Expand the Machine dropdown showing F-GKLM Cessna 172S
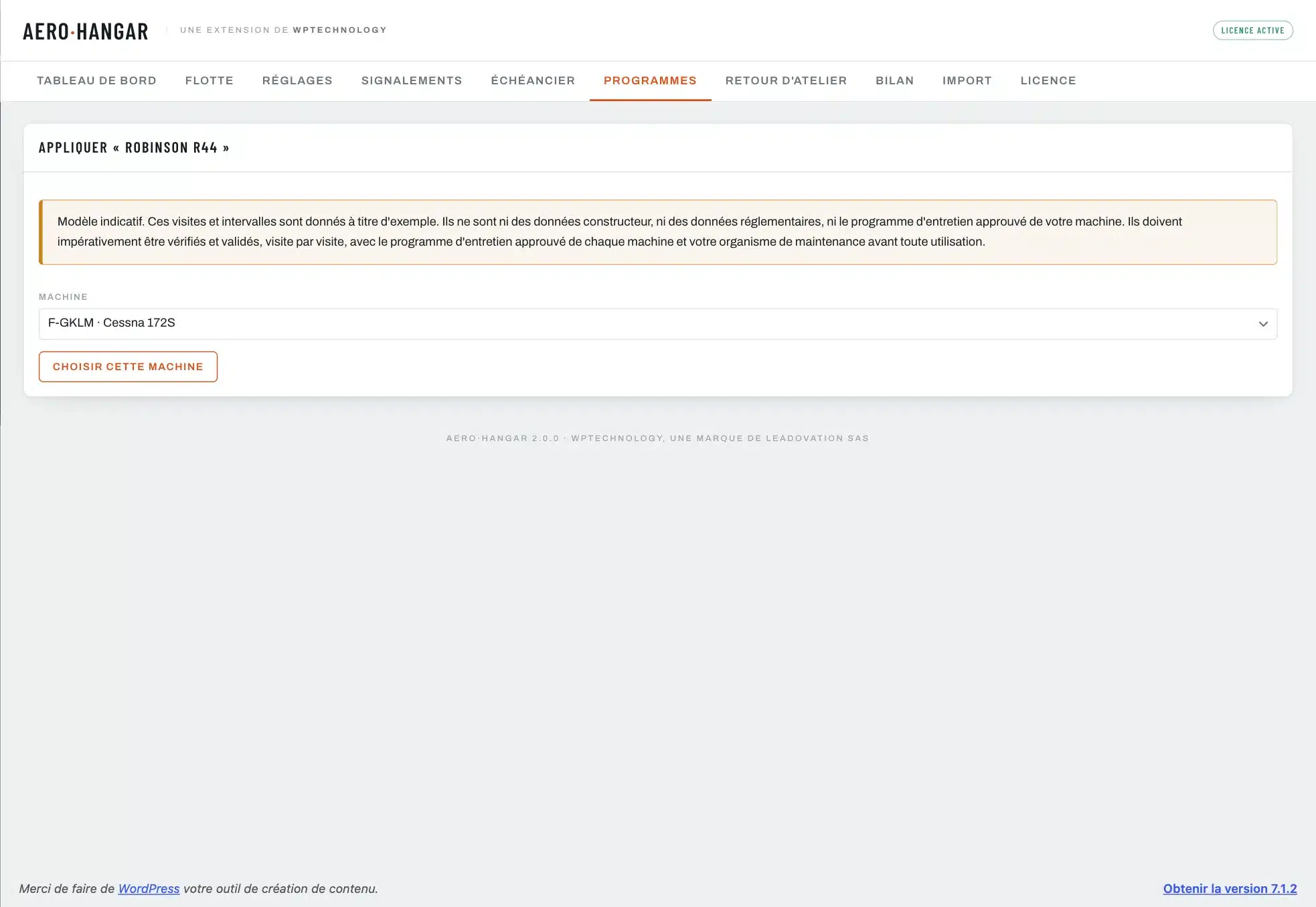The height and width of the screenshot is (907, 1316). point(658,324)
